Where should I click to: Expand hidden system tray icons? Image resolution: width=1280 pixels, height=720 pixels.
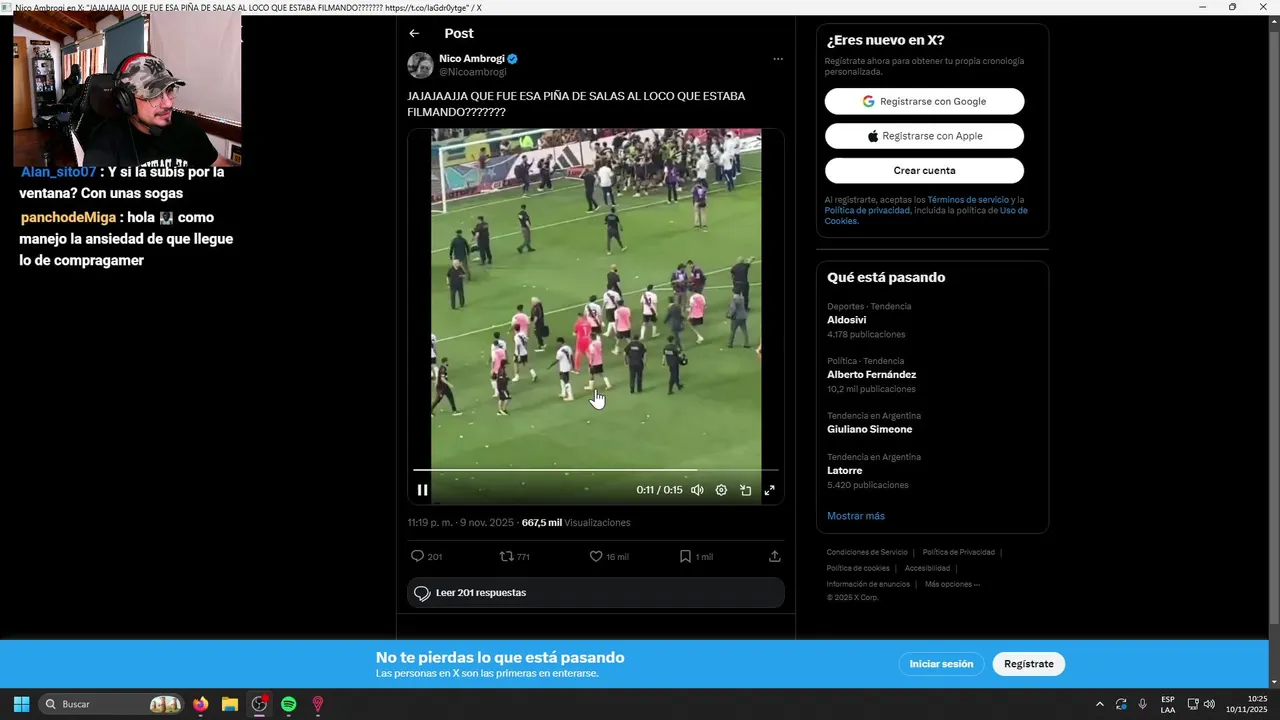(x=1100, y=704)
